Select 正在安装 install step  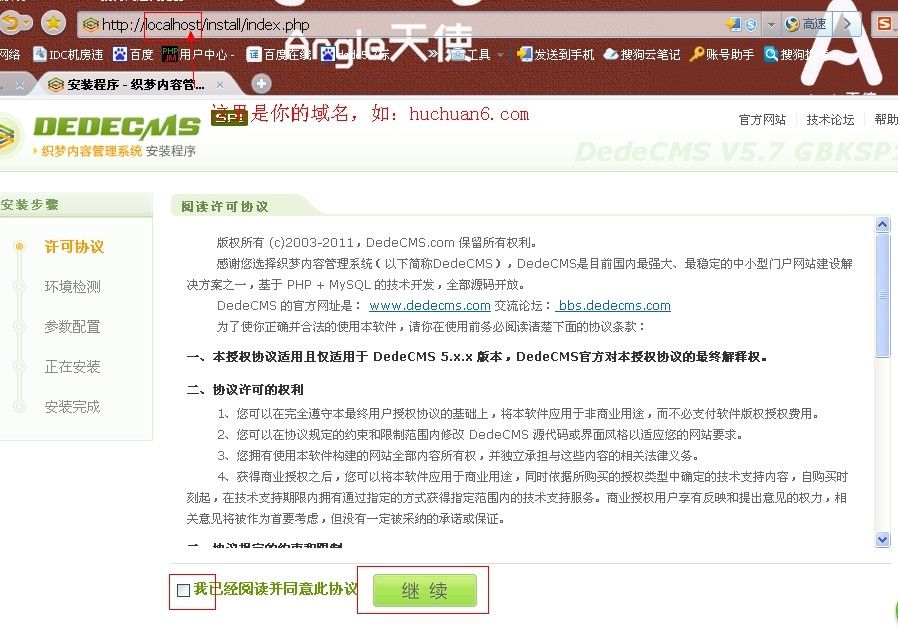point(72,366)
